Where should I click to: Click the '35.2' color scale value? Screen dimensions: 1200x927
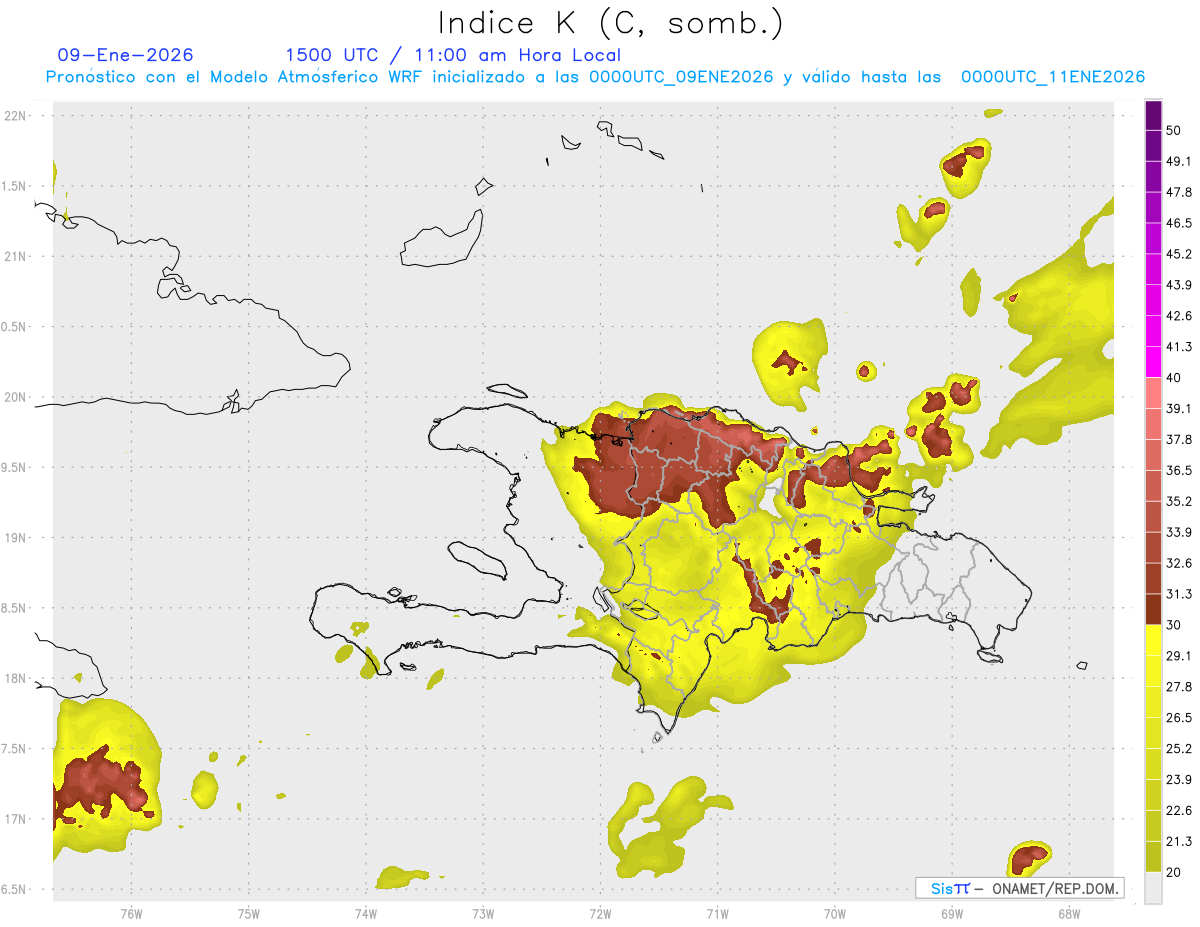tap(1179, 501)
